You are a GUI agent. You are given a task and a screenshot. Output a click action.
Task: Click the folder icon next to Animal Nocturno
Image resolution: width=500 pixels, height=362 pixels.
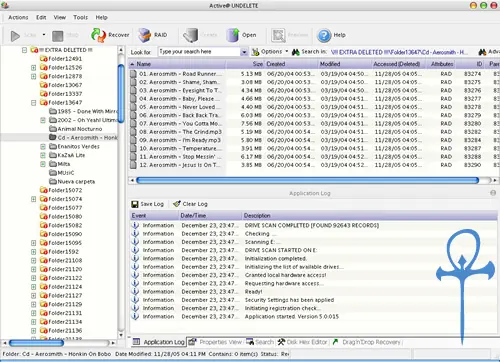53,129
